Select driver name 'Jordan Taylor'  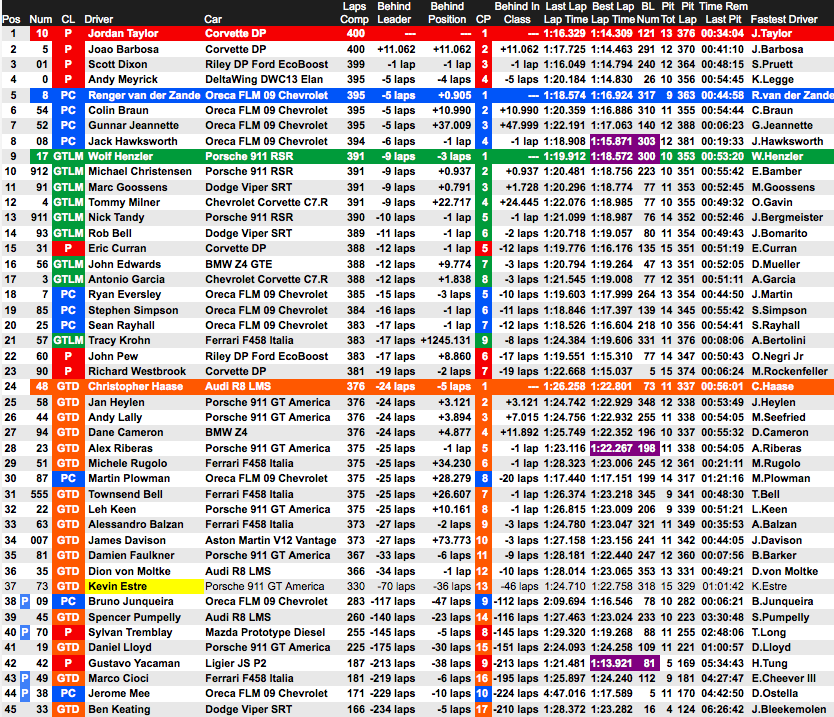click(x=123, y=34)
